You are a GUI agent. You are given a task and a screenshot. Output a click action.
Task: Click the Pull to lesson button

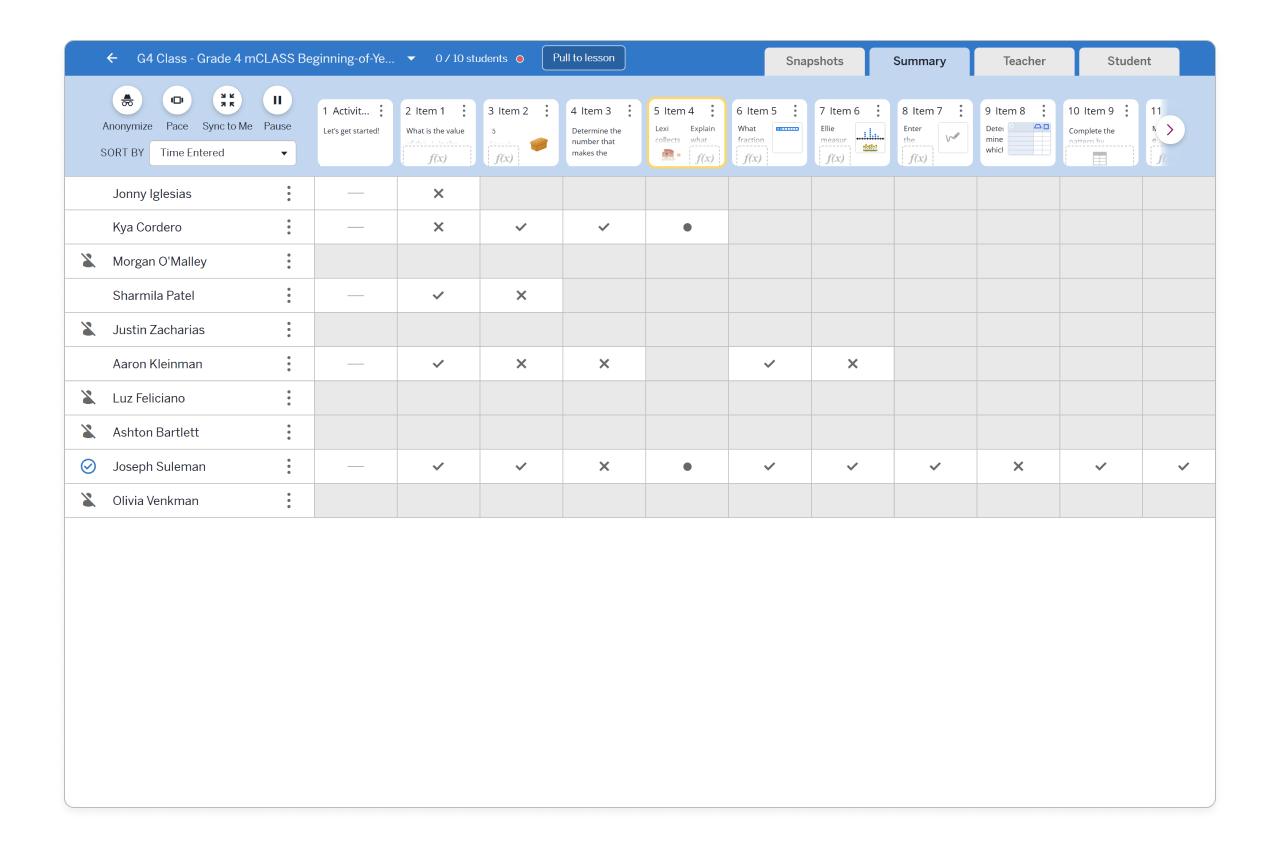click(583, 57)
